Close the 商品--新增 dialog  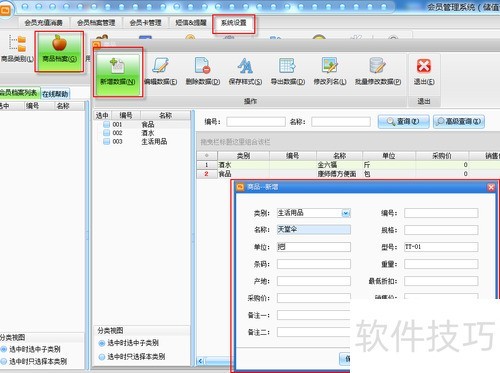[x=491, y=187]
